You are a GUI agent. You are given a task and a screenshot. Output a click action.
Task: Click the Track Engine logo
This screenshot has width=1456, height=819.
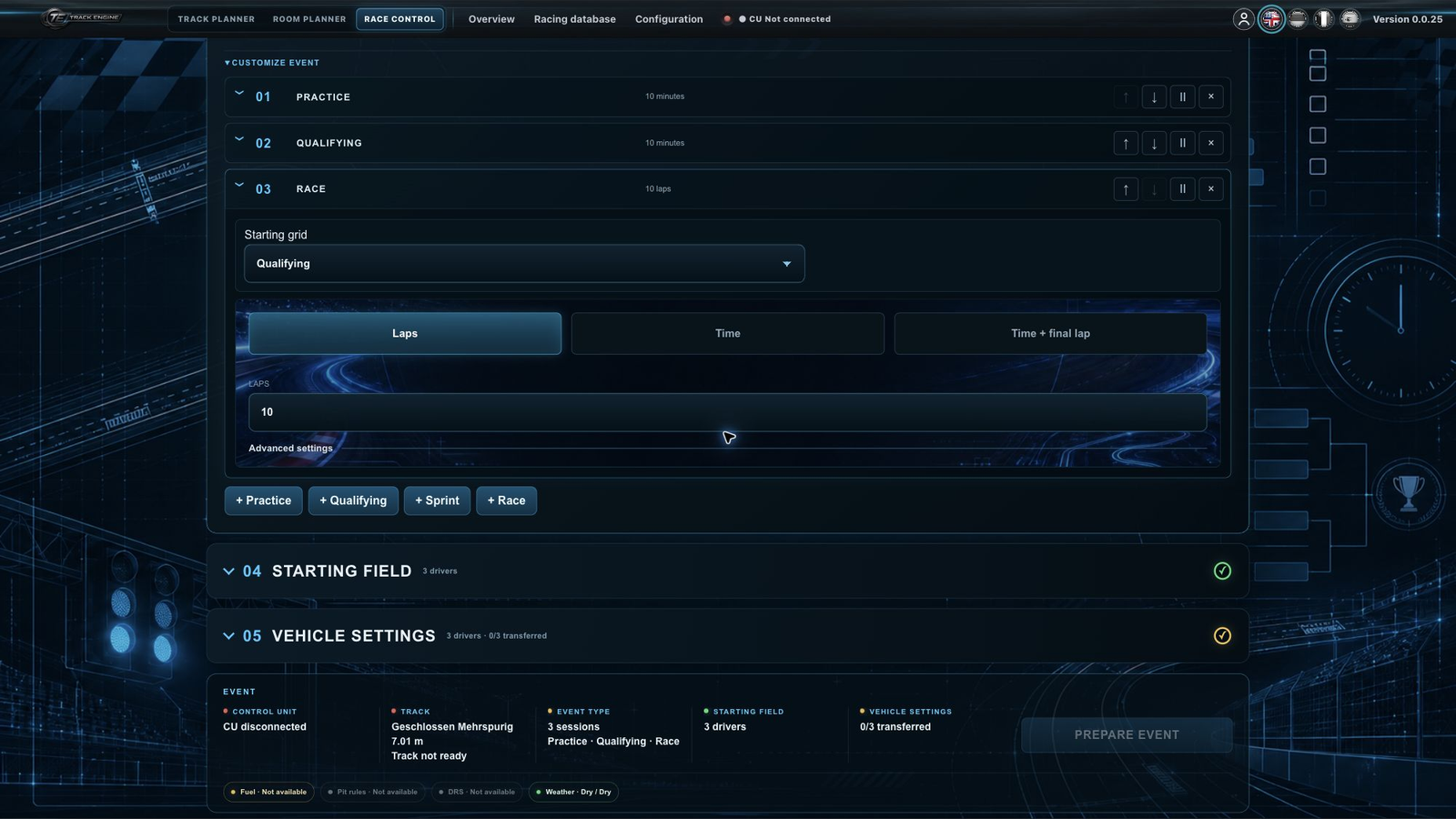(x=83, y=17)
